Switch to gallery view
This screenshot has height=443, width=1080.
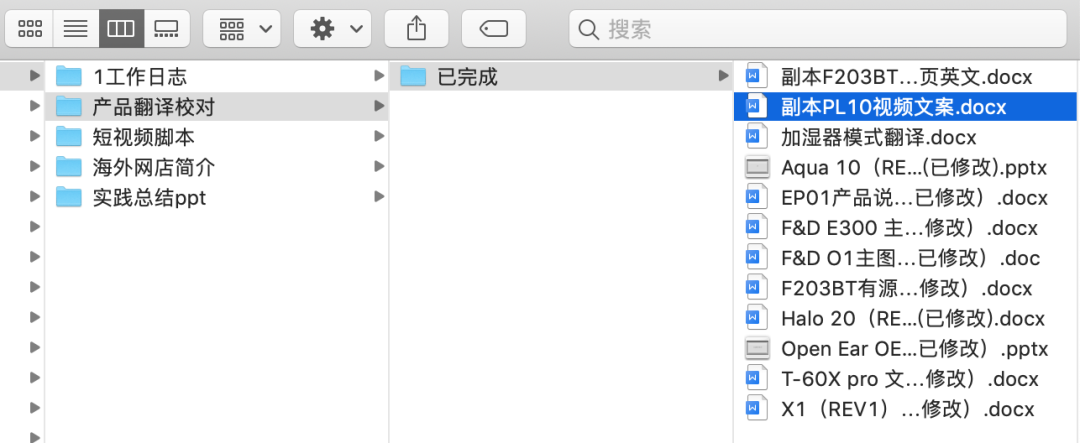coord(167,28)
